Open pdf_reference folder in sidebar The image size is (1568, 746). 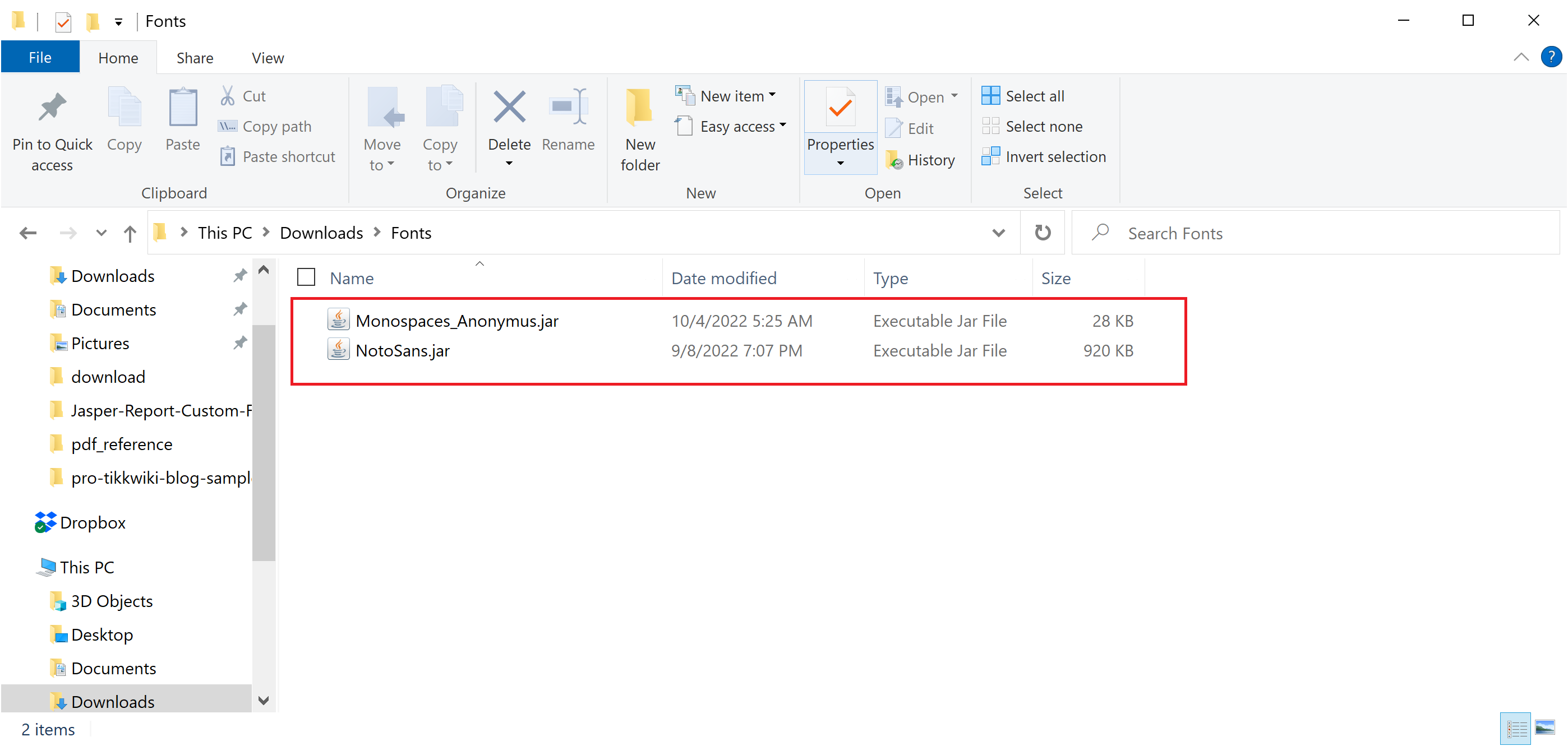click(122, 444)
